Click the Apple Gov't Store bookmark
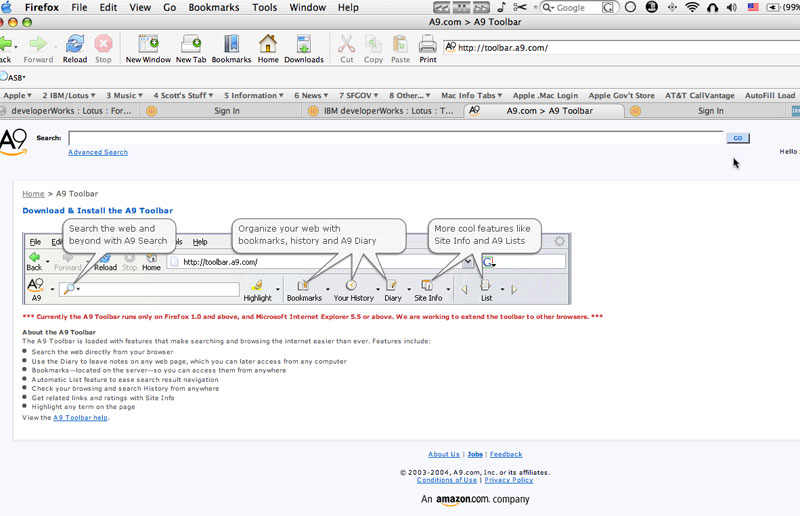 621,95
